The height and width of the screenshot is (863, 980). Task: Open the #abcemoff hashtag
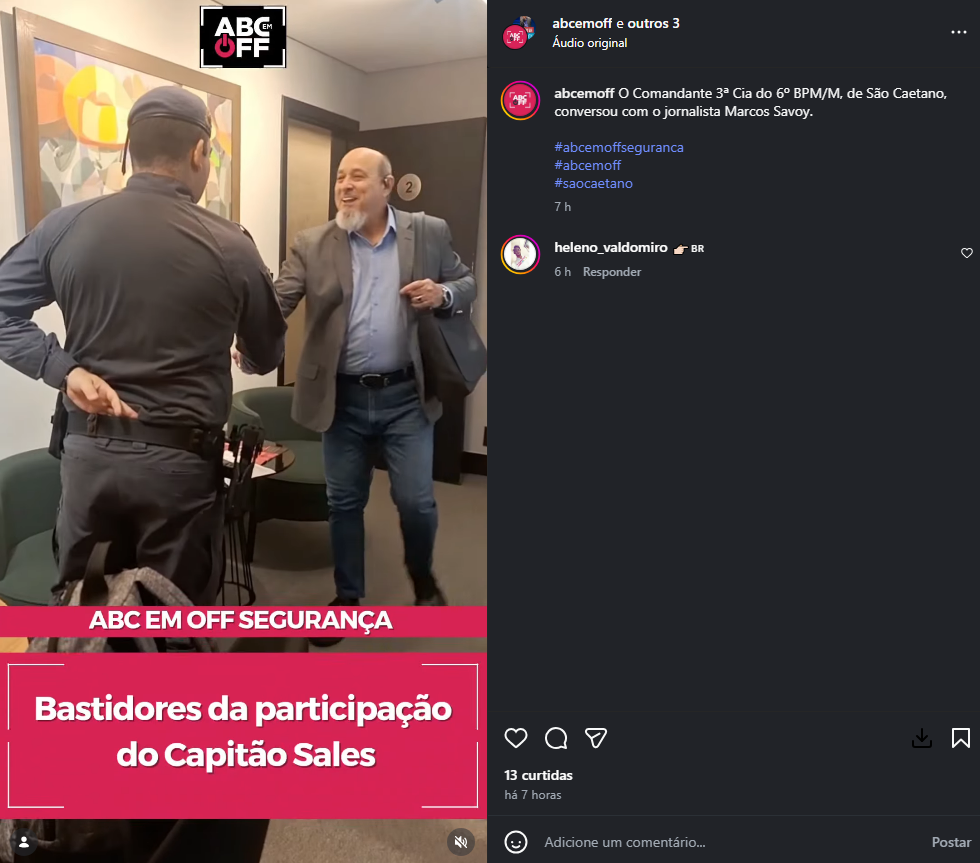[x=588, y=166]
